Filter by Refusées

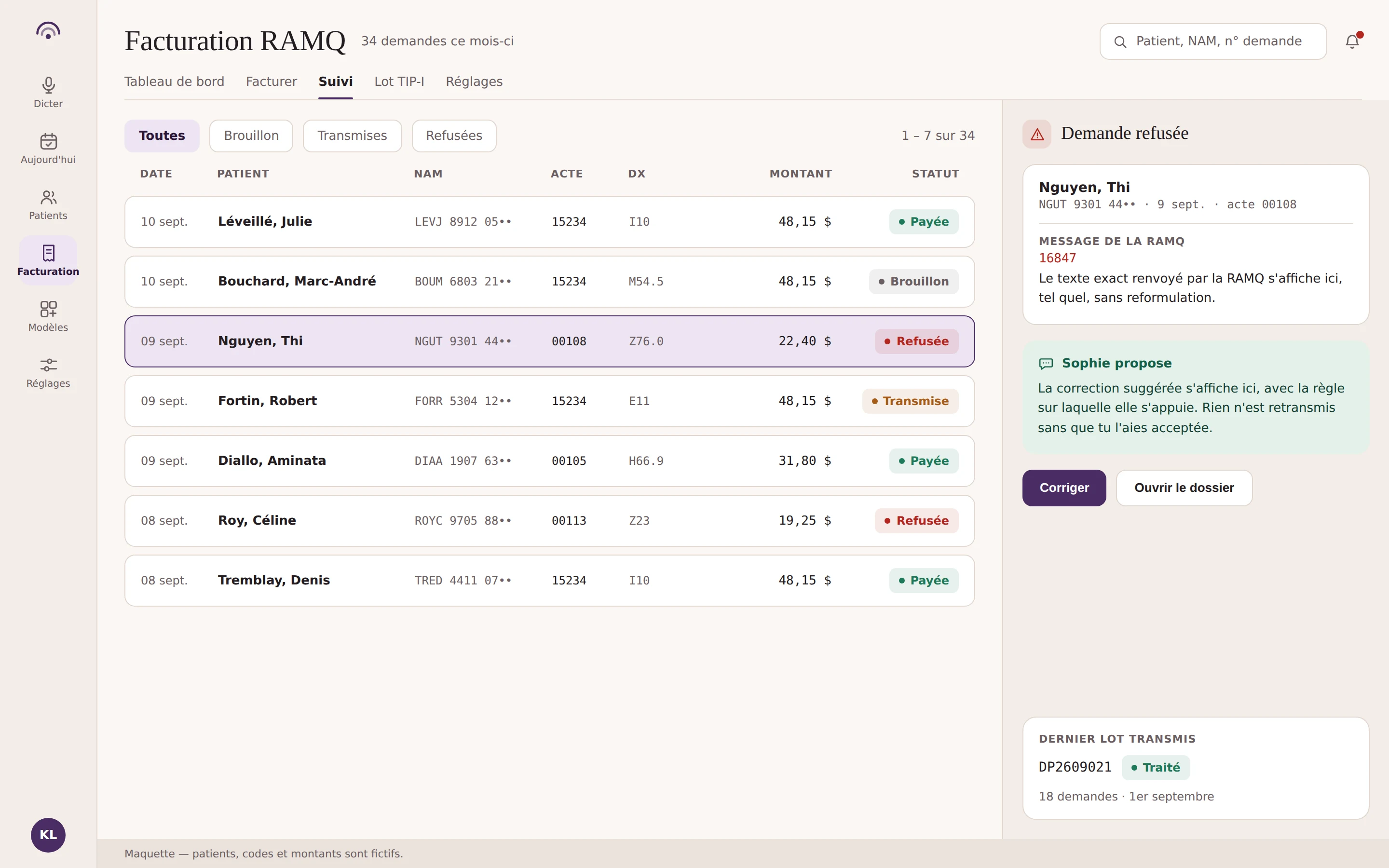[454, 136]
